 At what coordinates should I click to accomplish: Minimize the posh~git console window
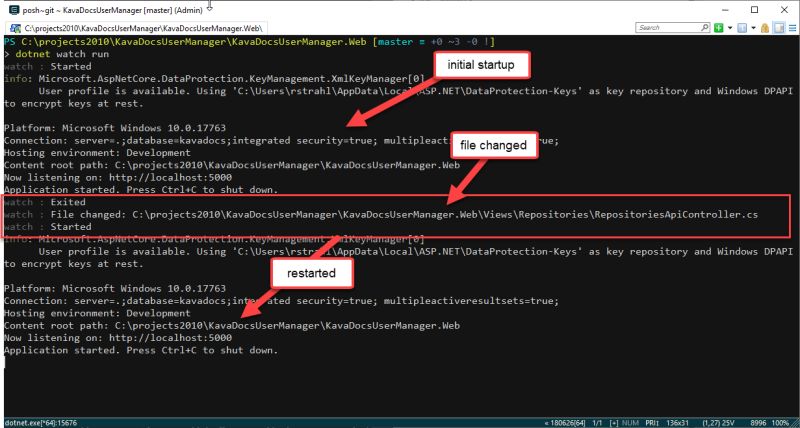[x=725, y=10]
